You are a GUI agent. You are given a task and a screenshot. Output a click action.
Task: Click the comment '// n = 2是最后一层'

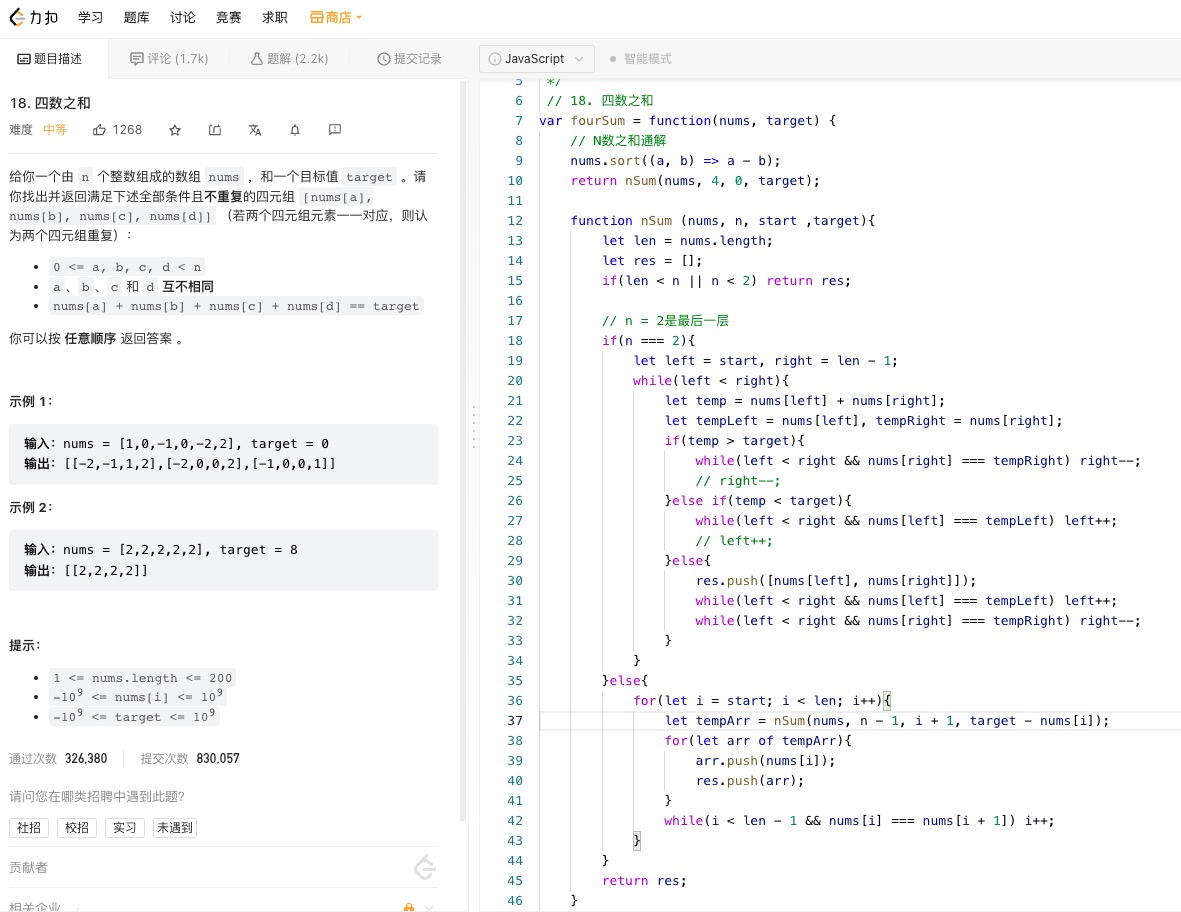665,321
